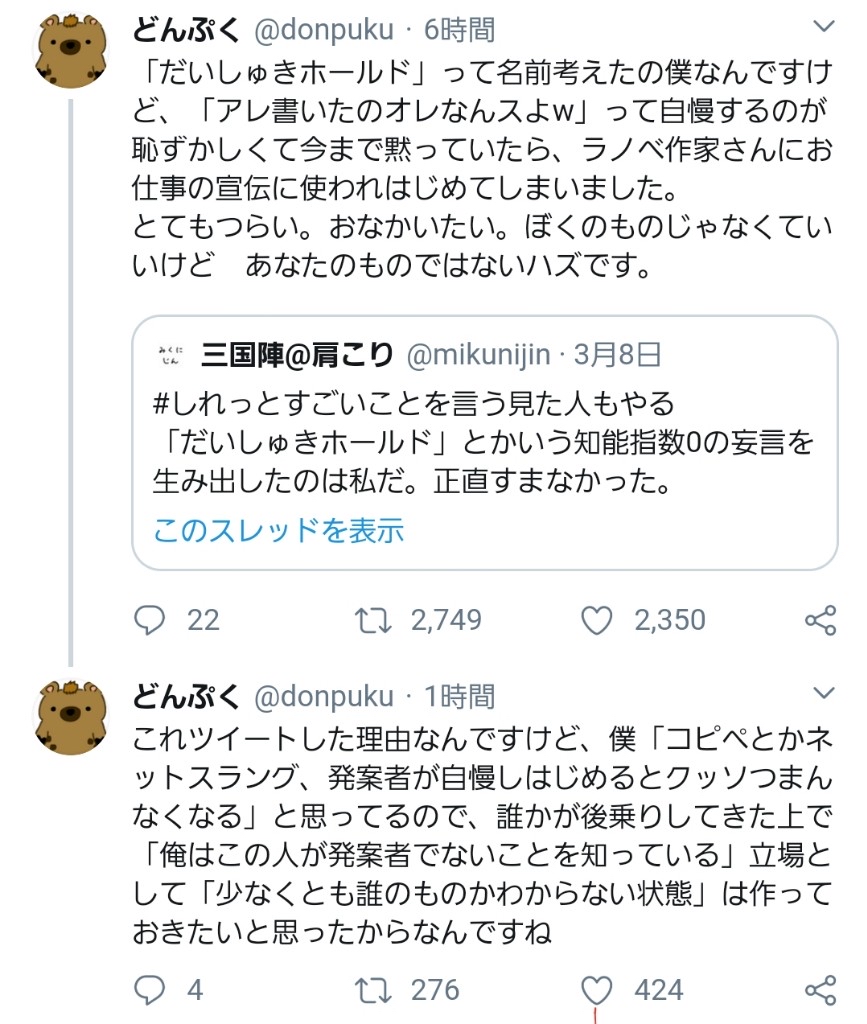The height and width of the screenshot is (1024, 867).
Task: Share the second donpuku tweet
Action: [x=820, y=990]
